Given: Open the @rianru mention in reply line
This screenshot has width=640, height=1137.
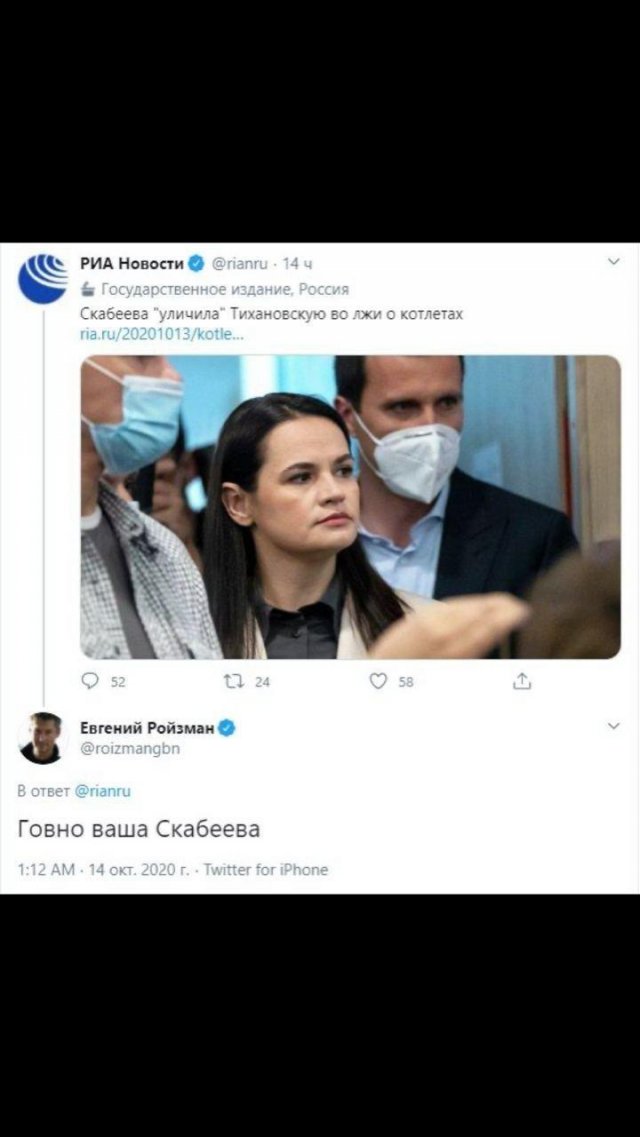Looking at the screenshot, I should click(103, 791).
